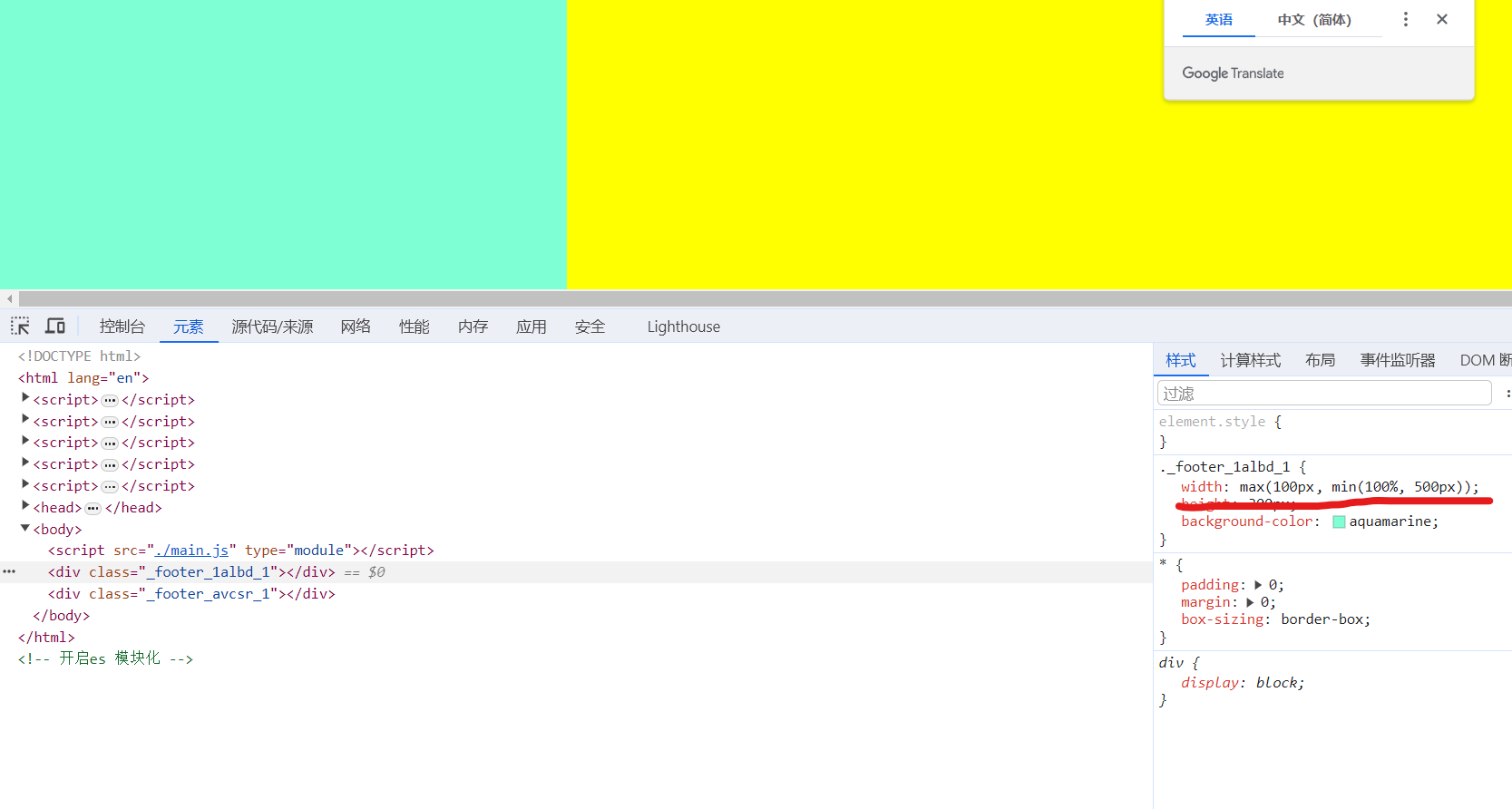Select the 计算样式 sidebar tab
Viewport: 1512px width, 809px height.
(1251, 360)
